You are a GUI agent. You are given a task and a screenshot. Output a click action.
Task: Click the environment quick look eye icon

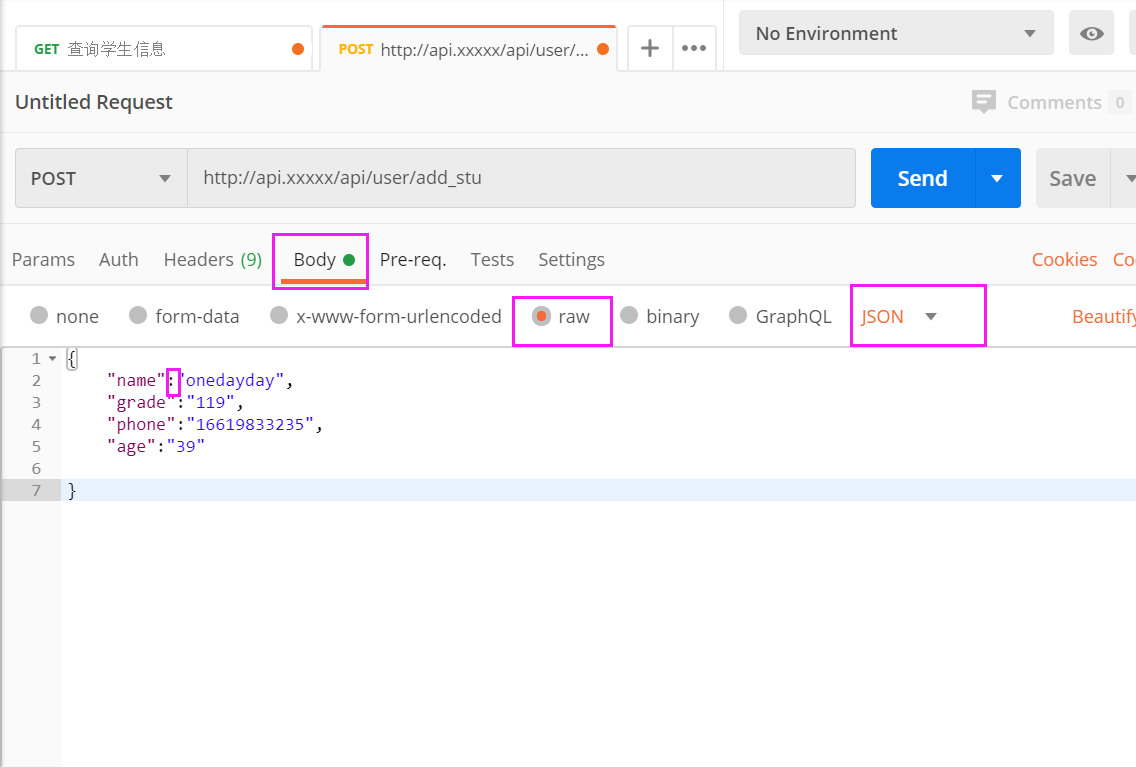(x=1092, y=34)
